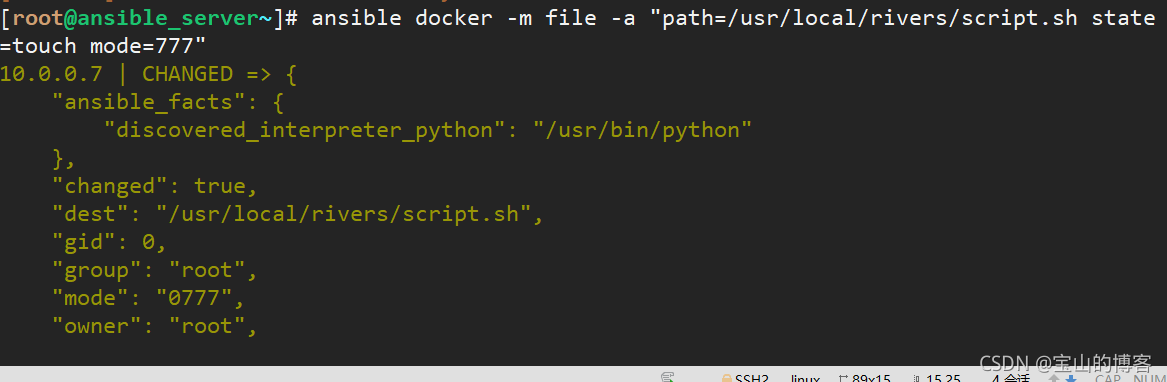Click the "owner": "root" output line
Screen dimensions: 1167x382
[155, 325]
